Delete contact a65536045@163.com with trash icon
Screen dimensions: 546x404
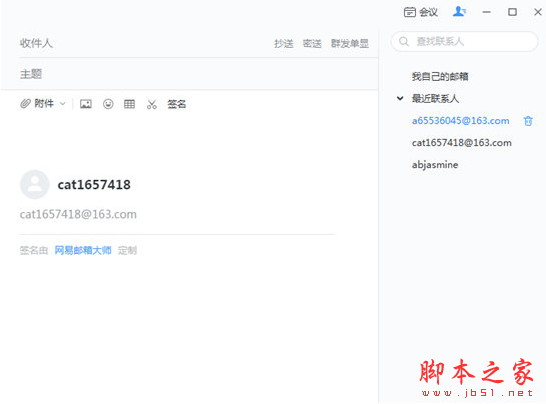pos(528,121)
